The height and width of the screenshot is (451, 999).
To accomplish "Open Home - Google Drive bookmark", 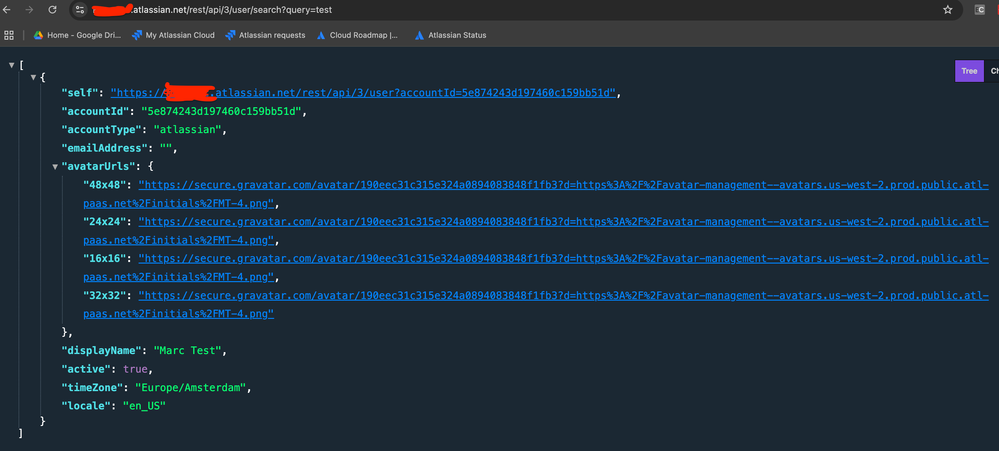I will (x=77, y=35).
